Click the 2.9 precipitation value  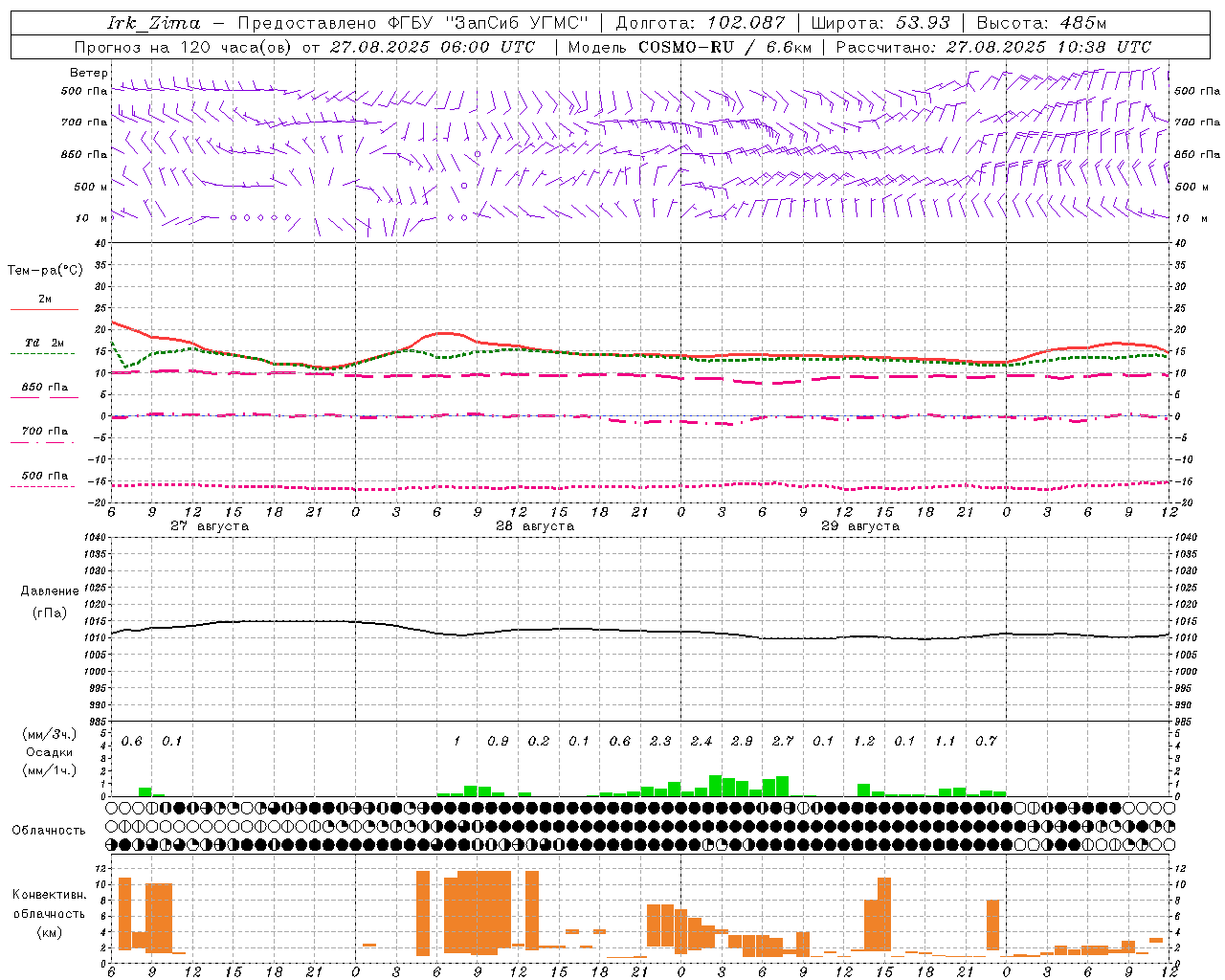tap(742, 742)
